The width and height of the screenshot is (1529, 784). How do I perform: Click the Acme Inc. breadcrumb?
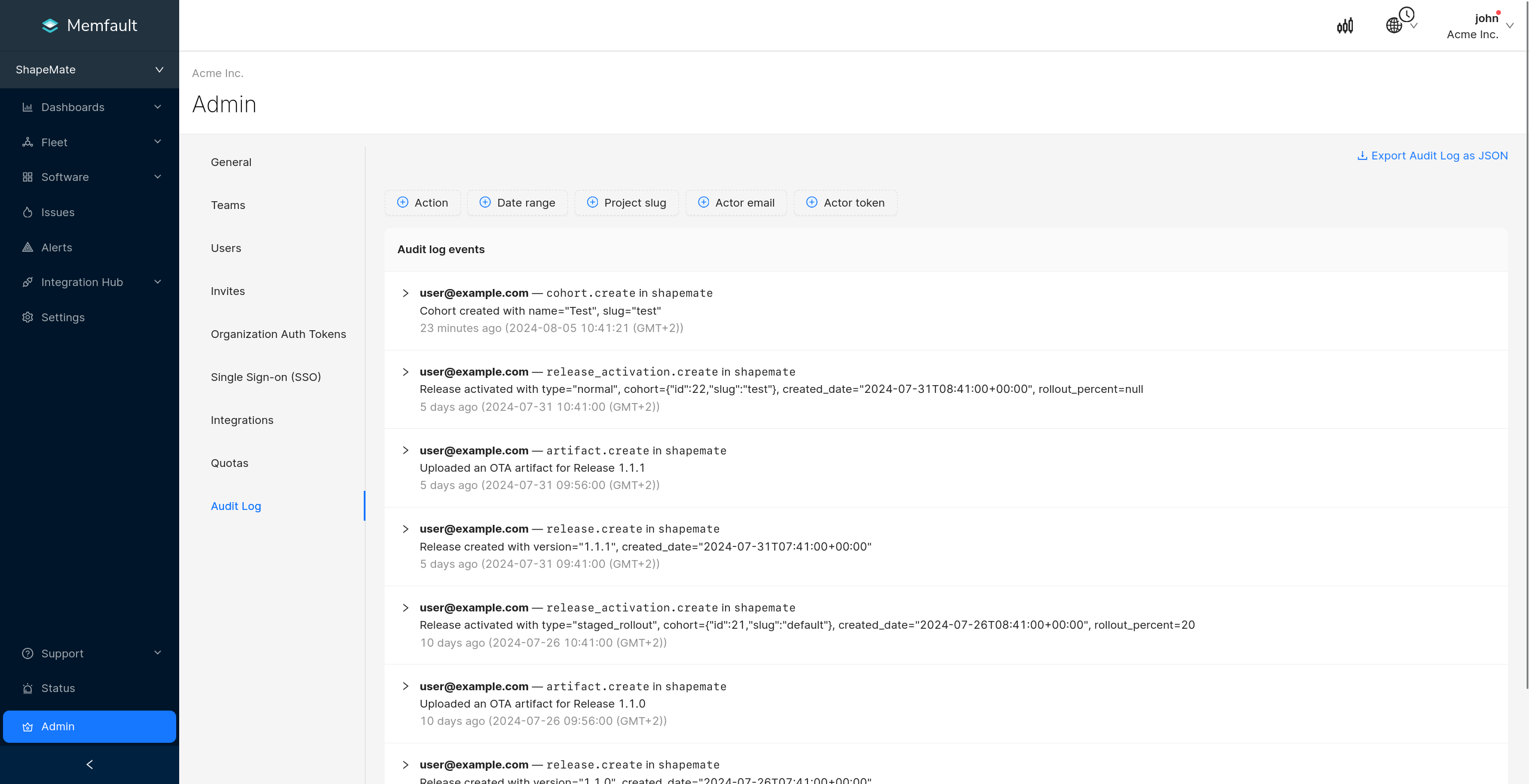click(x=217, y=73)
